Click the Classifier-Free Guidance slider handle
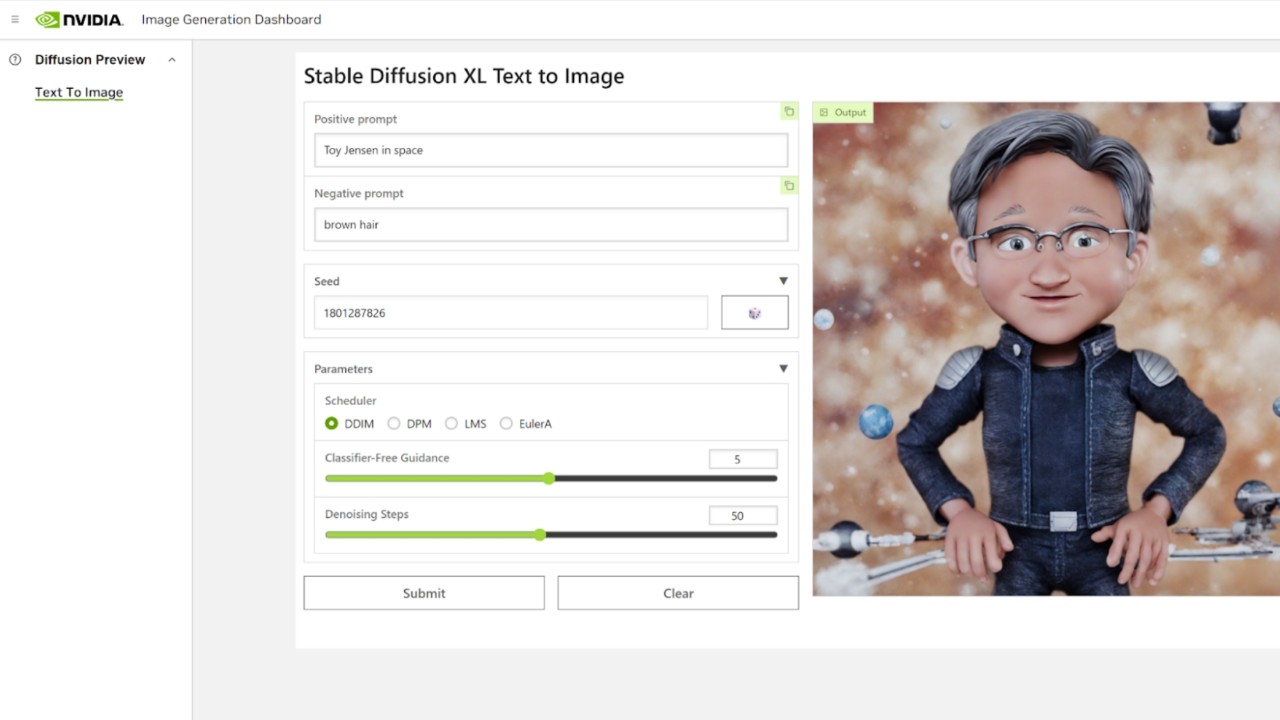This screenshot has width=1280, height=720. point(549,478)
